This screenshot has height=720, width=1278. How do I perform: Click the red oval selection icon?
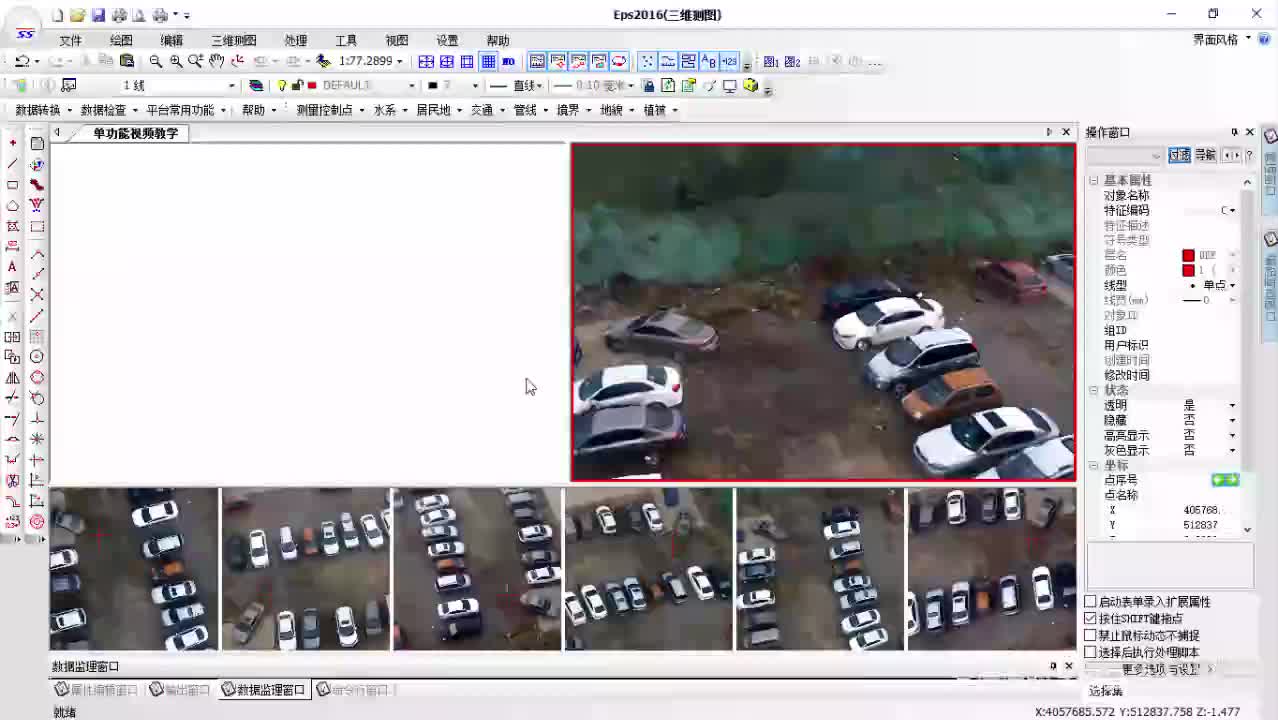[x=619, y=61]
